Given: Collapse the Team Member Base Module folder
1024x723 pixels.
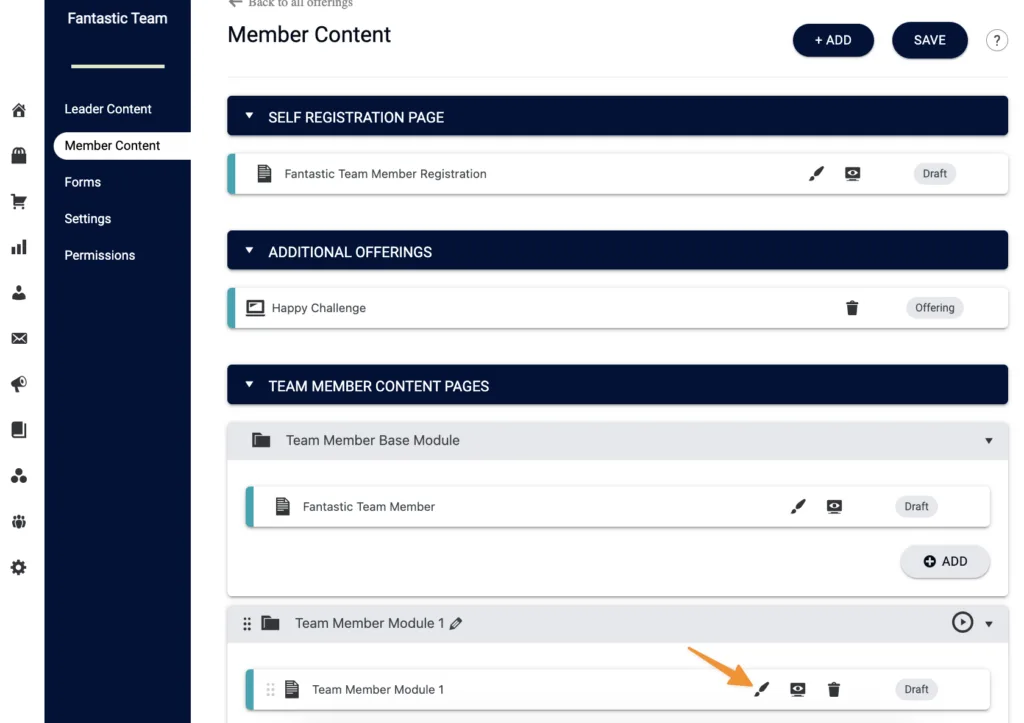Looking at the screenshot, I should 988,440.
